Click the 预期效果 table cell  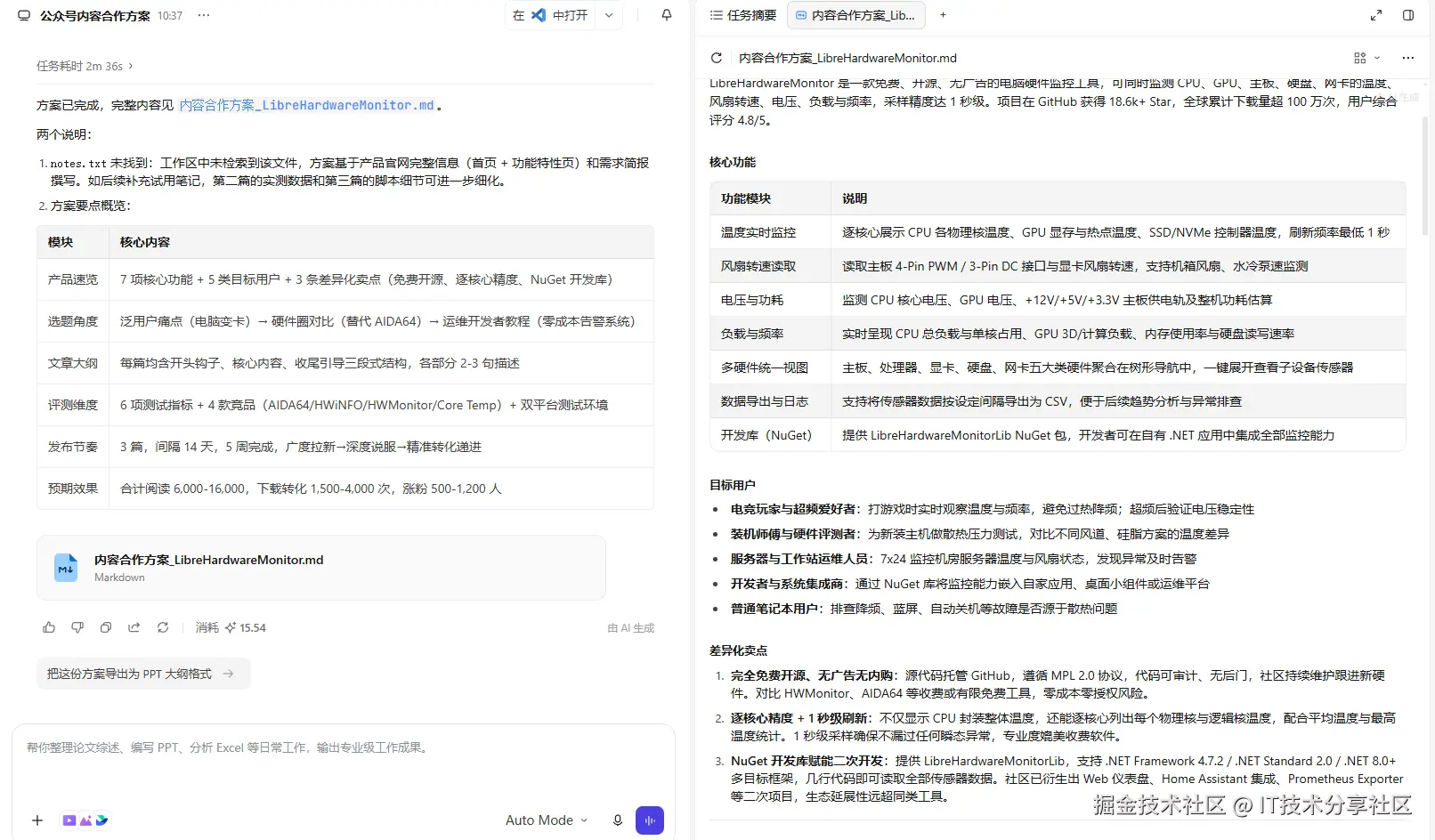click(73, 489)
